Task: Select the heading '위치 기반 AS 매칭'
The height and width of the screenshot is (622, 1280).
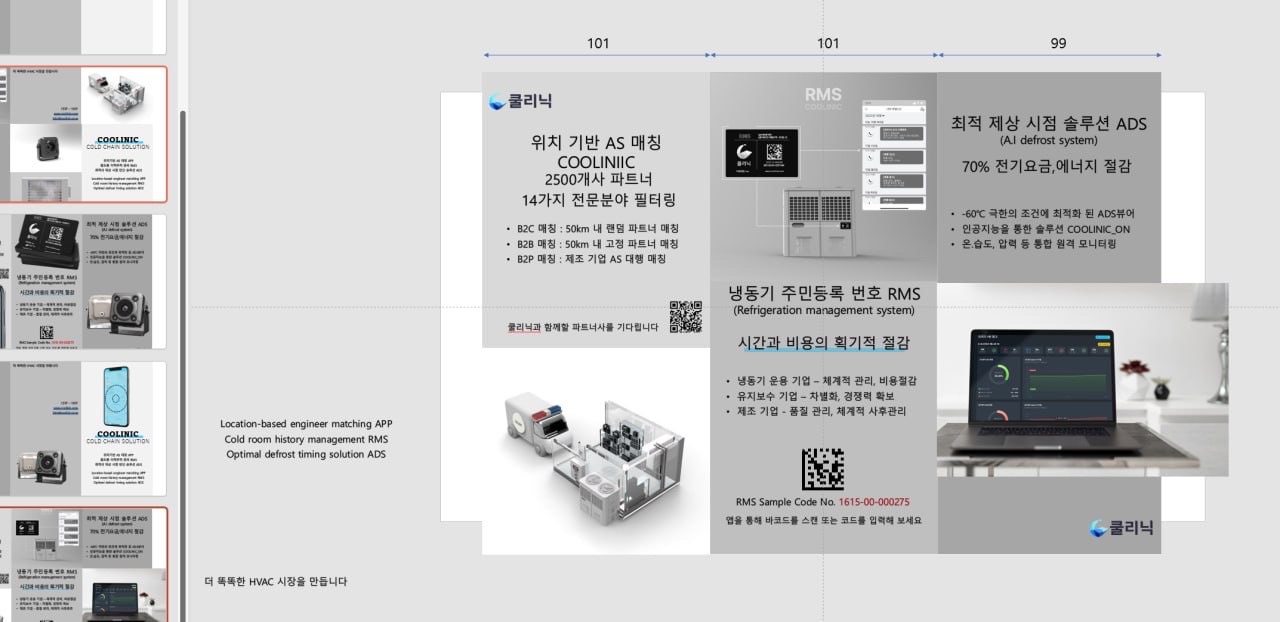Action: tap(596, 142)
